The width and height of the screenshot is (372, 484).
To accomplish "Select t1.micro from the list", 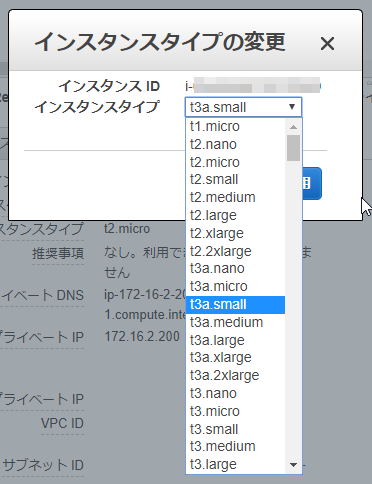I will (x=235, y=127).
